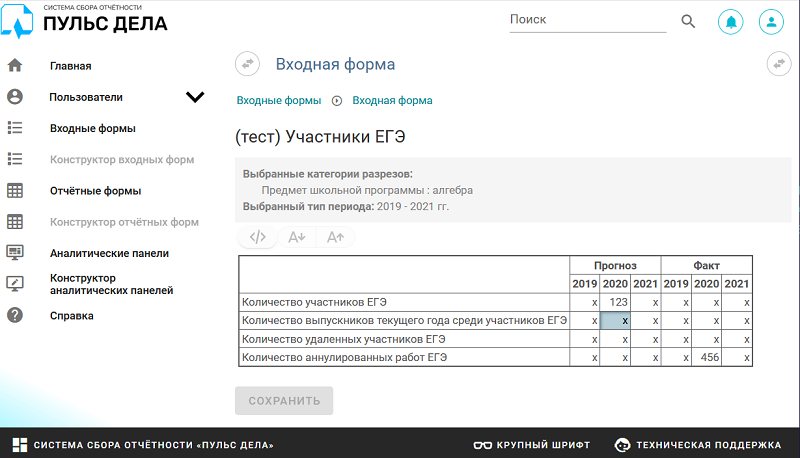The image size is (800, 458).
Task: Click icon beside Конструктор аналитических панелей
Action: pyautogui.click(x=15, y=284)
